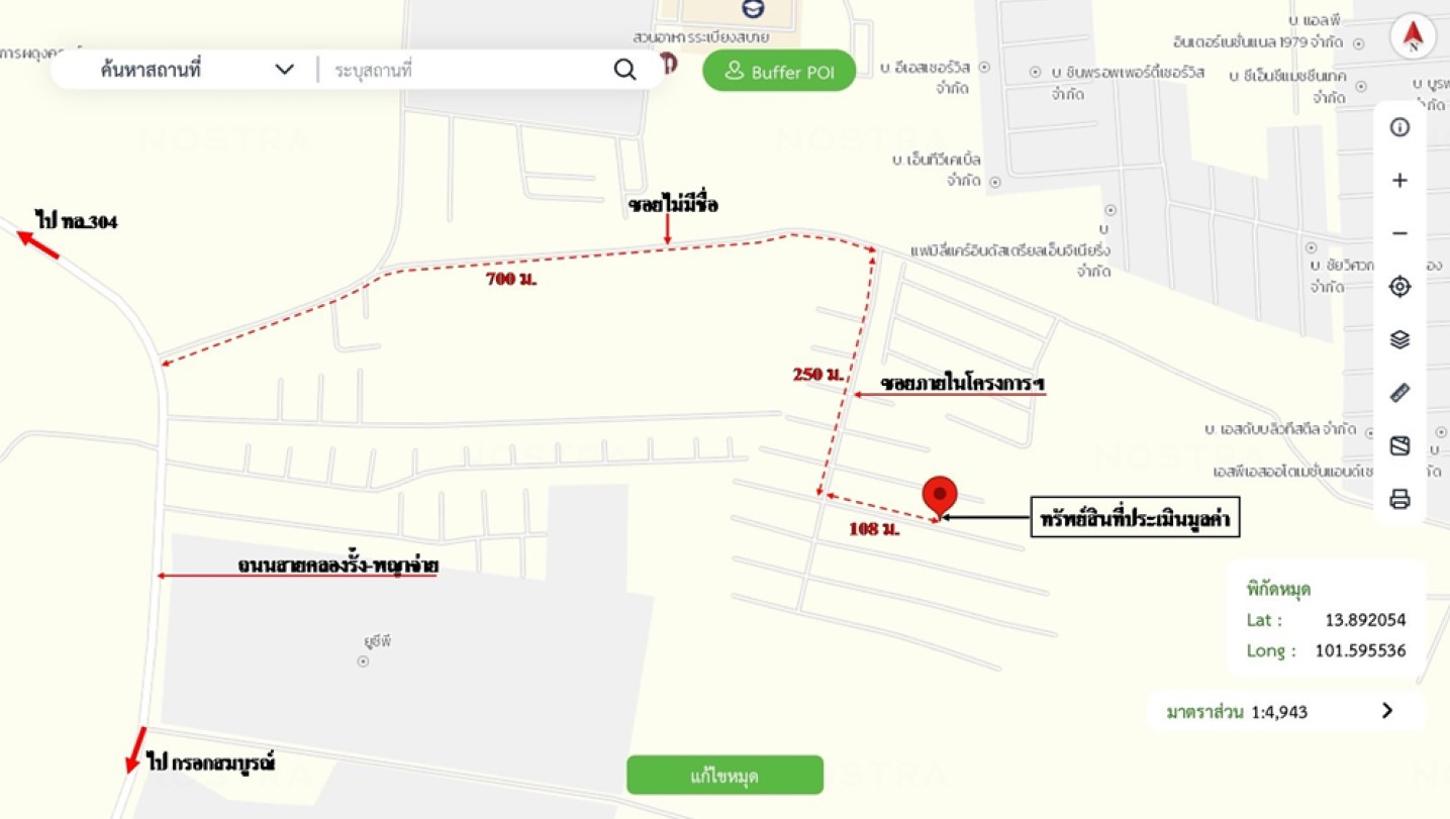Open the map layers icon
The height and width of the screenshot is (819, 1450).
click(x=1400, y=340)
